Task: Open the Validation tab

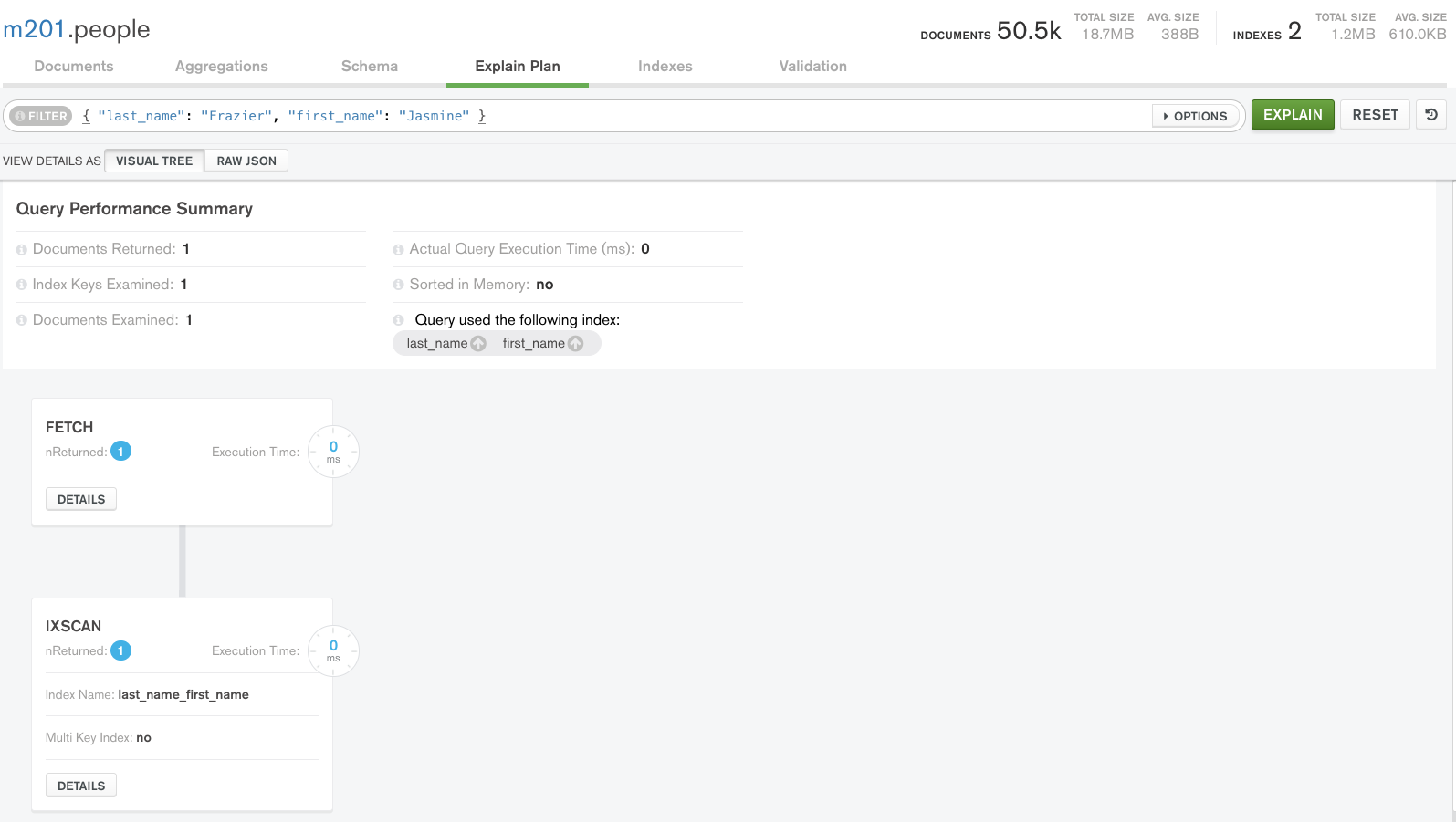Action: [813, 66]
